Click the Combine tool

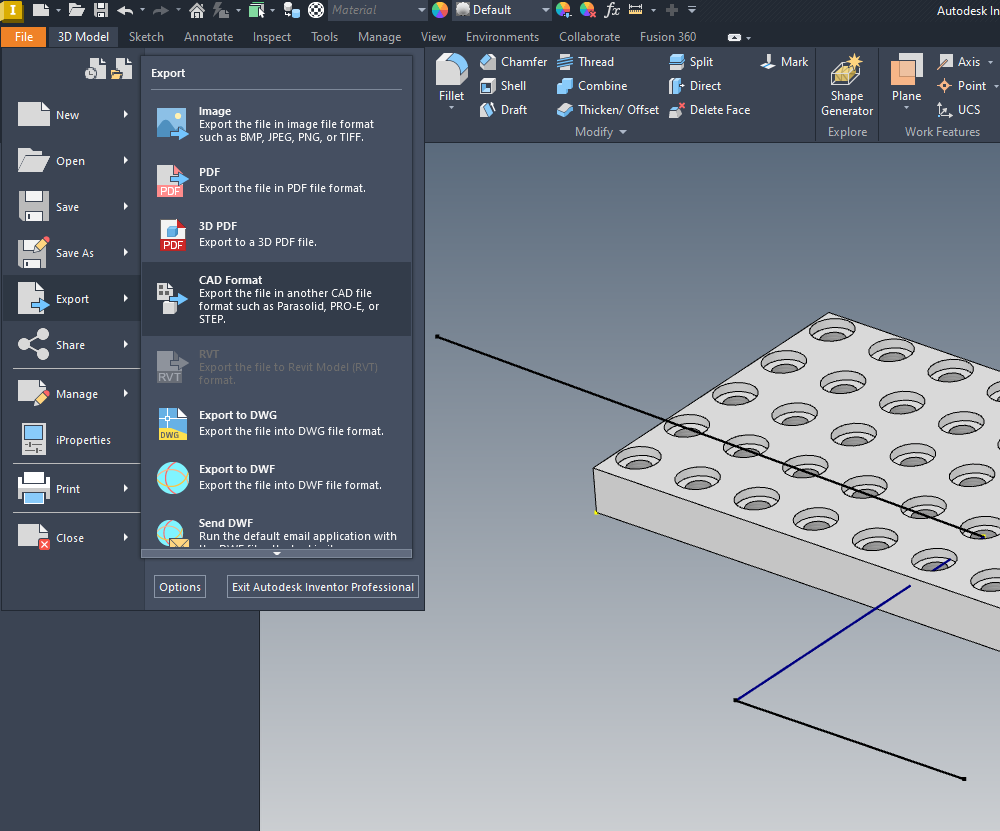point(591,86)
